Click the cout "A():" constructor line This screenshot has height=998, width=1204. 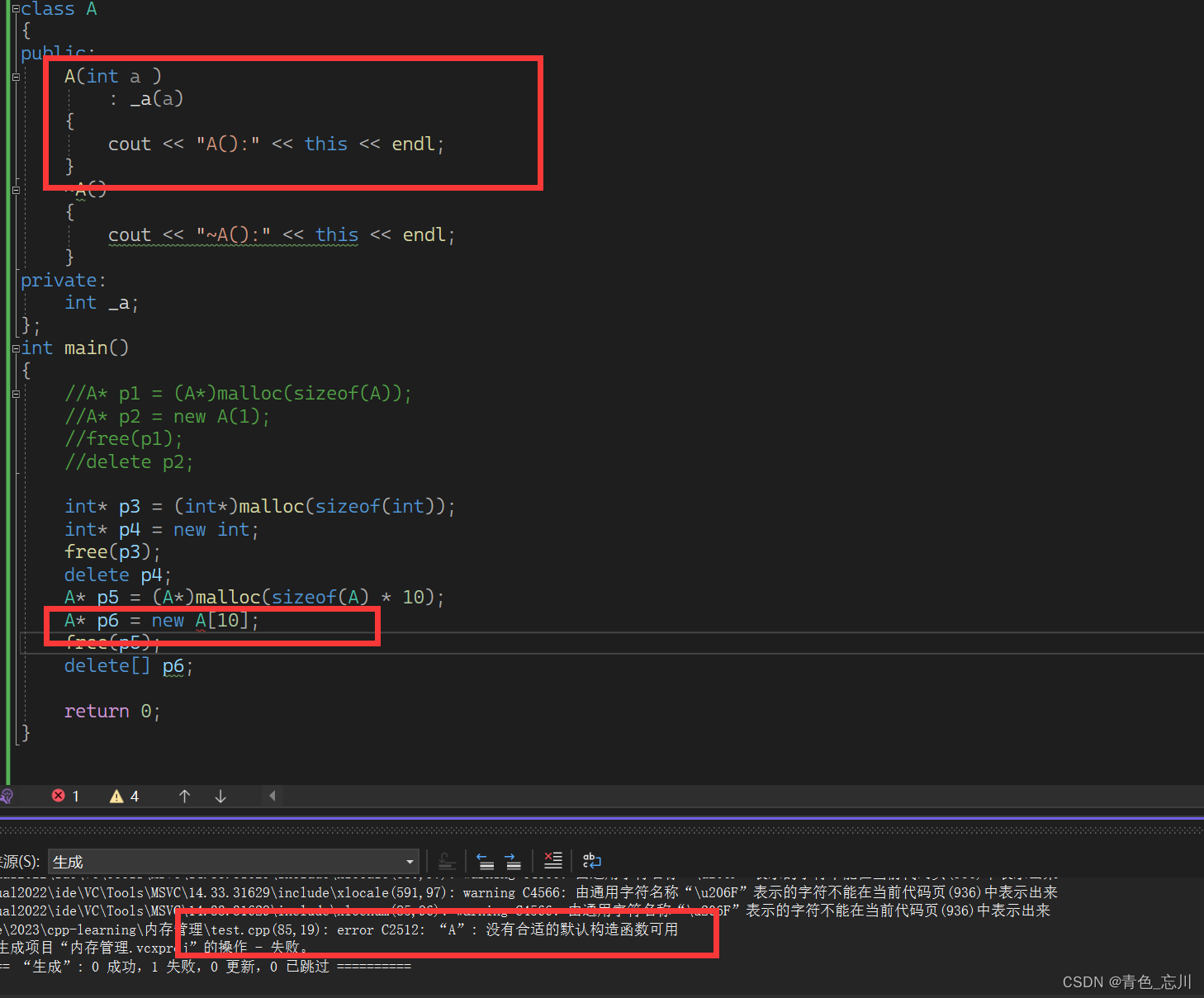click(277, 144)
